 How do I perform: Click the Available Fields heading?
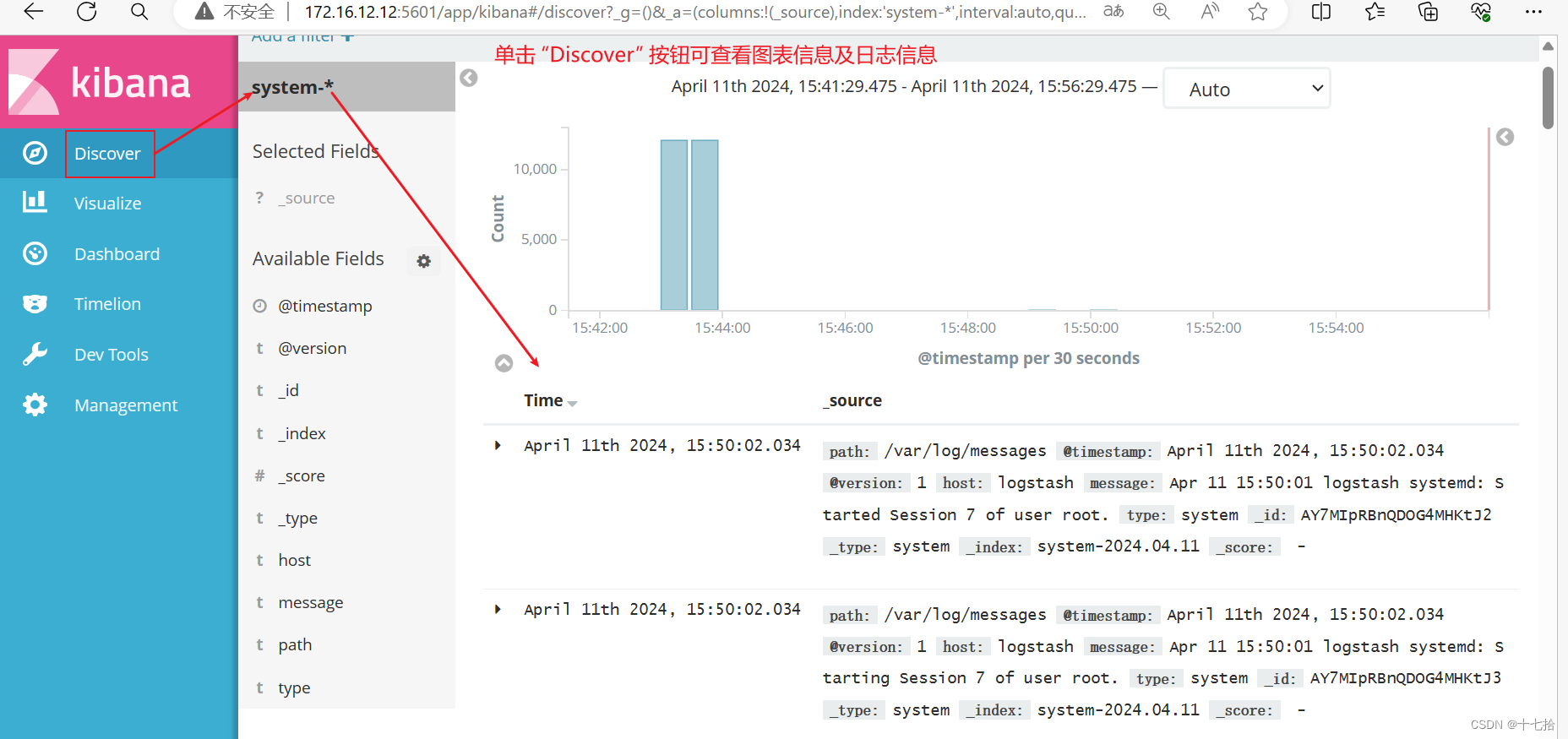(318, 258)
